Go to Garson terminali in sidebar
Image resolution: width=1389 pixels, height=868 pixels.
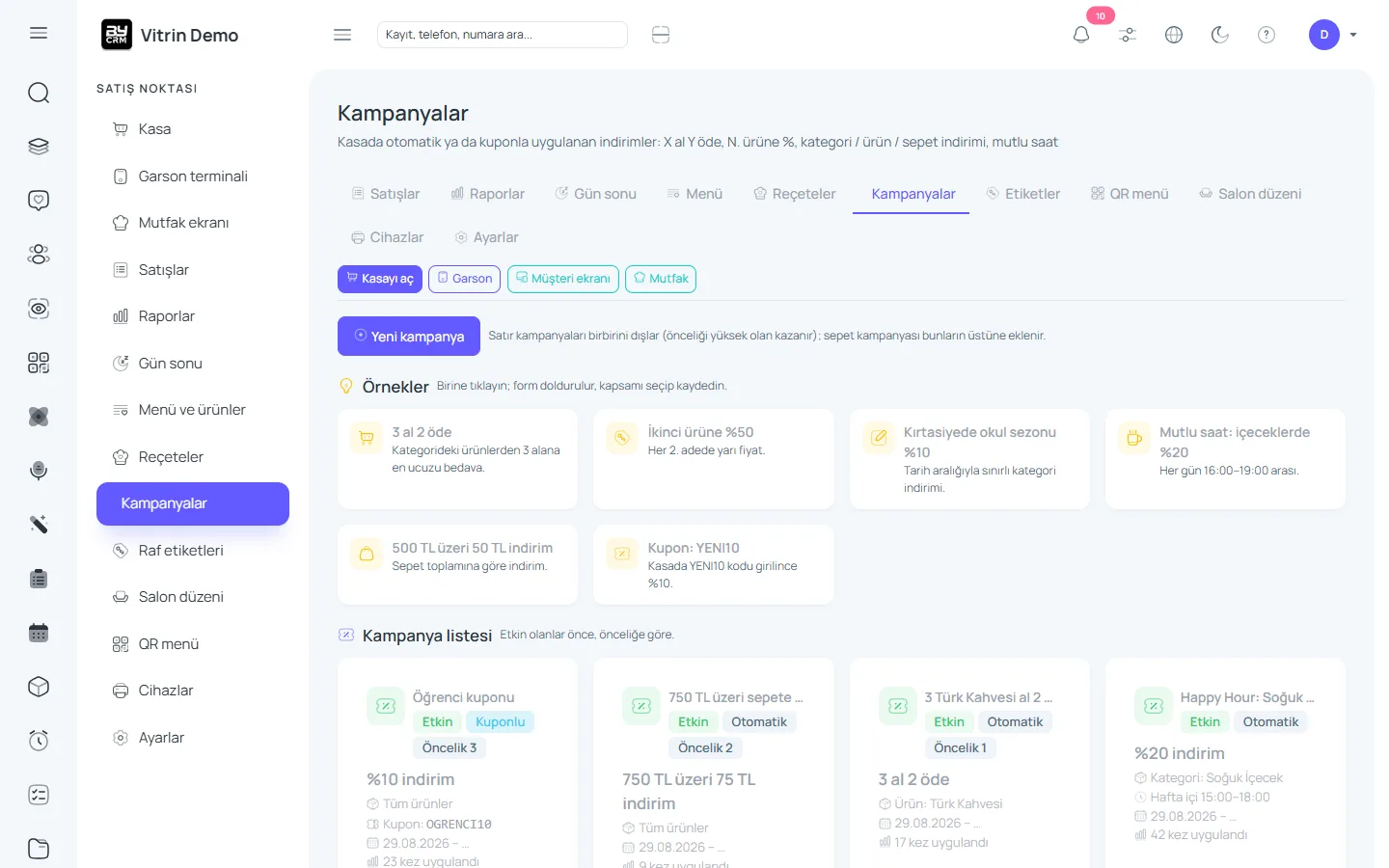pos(193,176)
